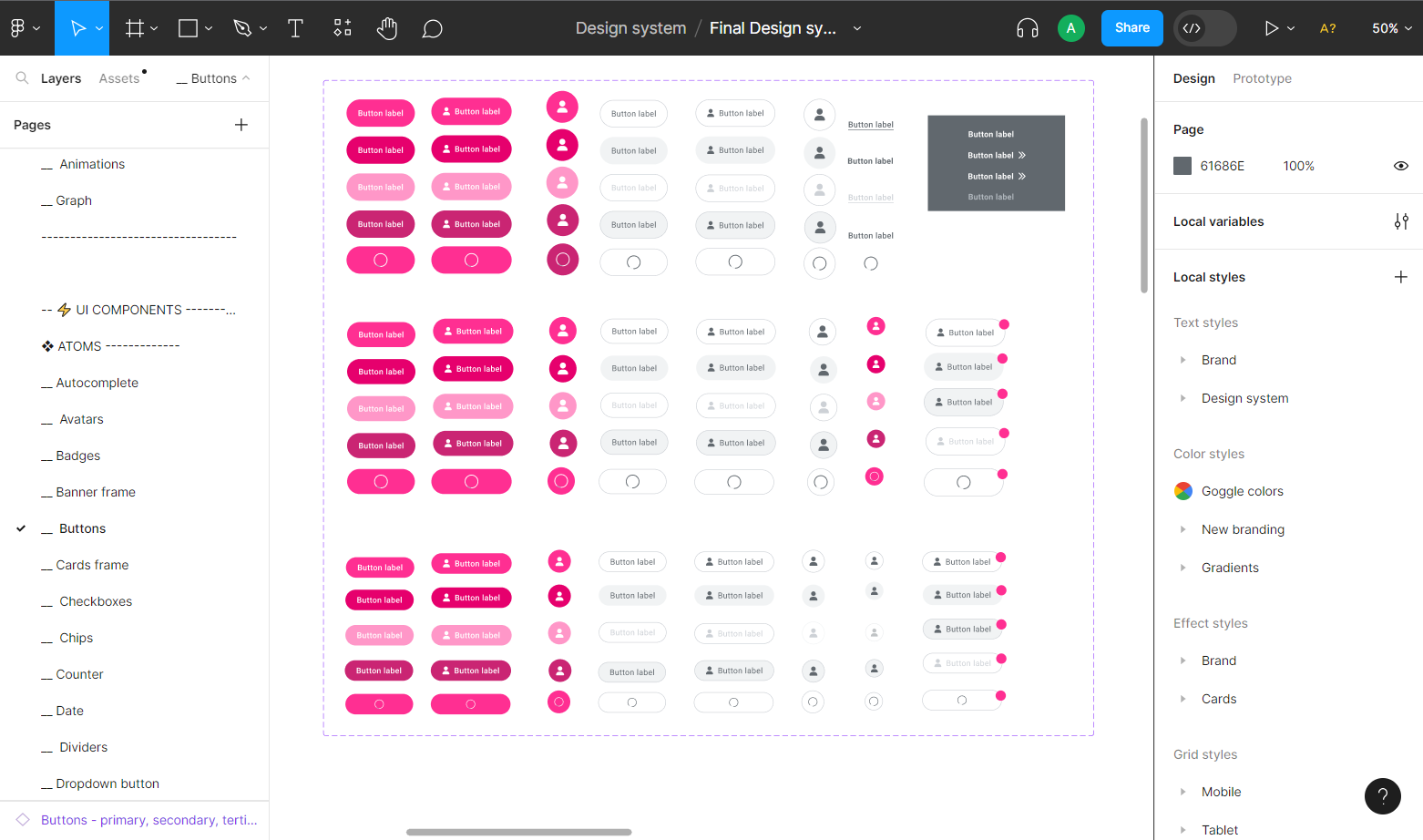
Task: Switch to the Prototype tab
Action: pos(1262,78)
